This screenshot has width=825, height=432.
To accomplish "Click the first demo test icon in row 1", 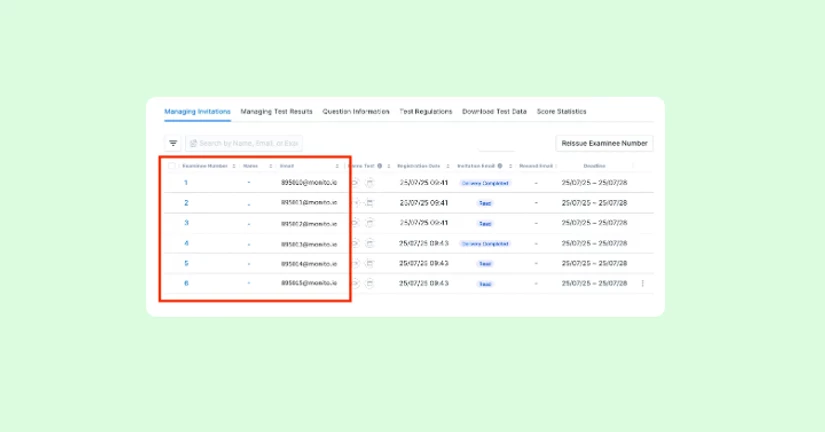I will (x=357, y=183).
